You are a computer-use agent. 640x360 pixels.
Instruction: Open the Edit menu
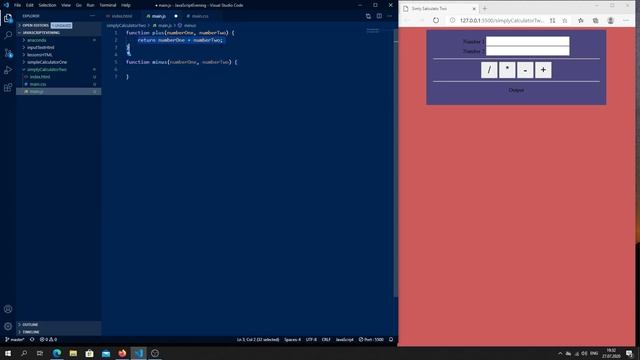coord(30,5)
